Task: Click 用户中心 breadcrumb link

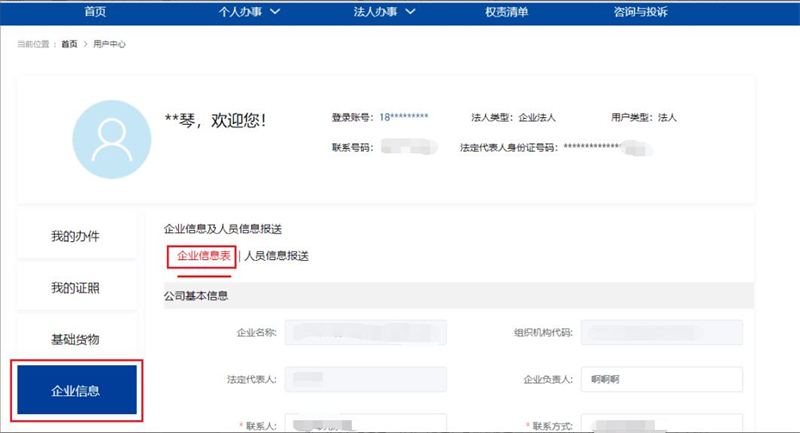Action: click(x=109, y=44)
